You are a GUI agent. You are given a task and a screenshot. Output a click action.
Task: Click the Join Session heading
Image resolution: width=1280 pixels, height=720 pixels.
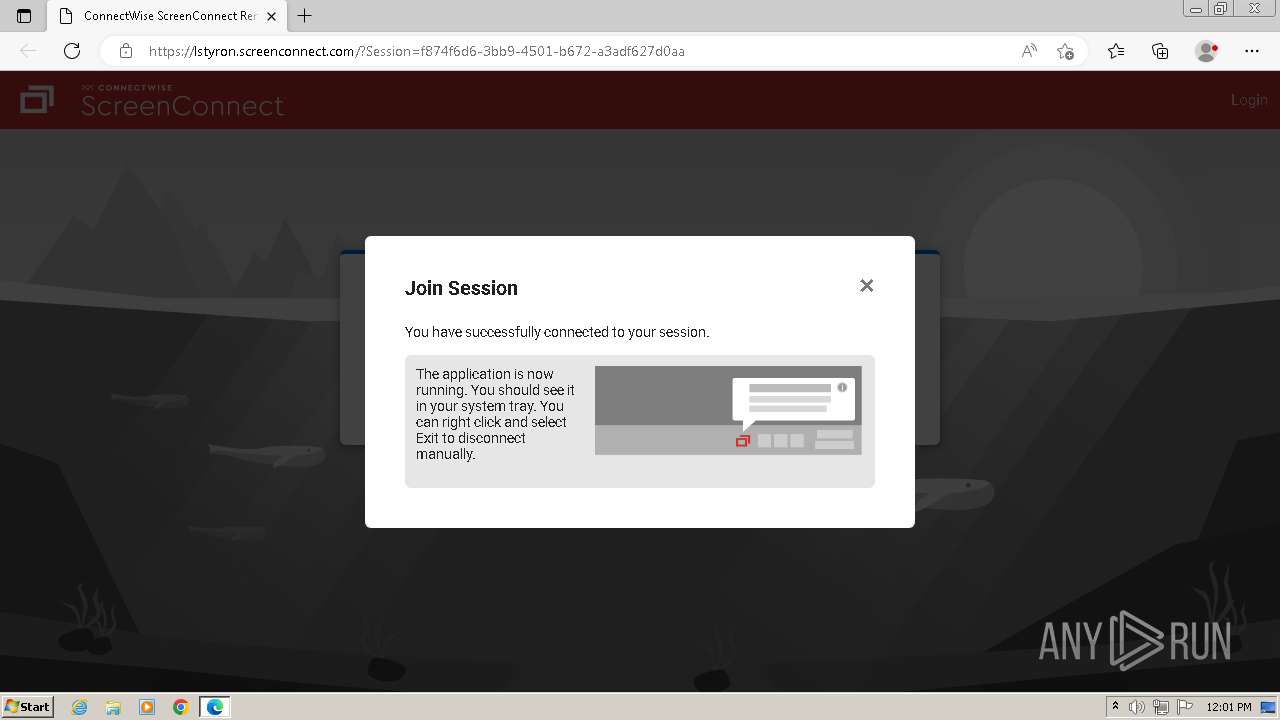pyautogui.click(x=461, y=288)
